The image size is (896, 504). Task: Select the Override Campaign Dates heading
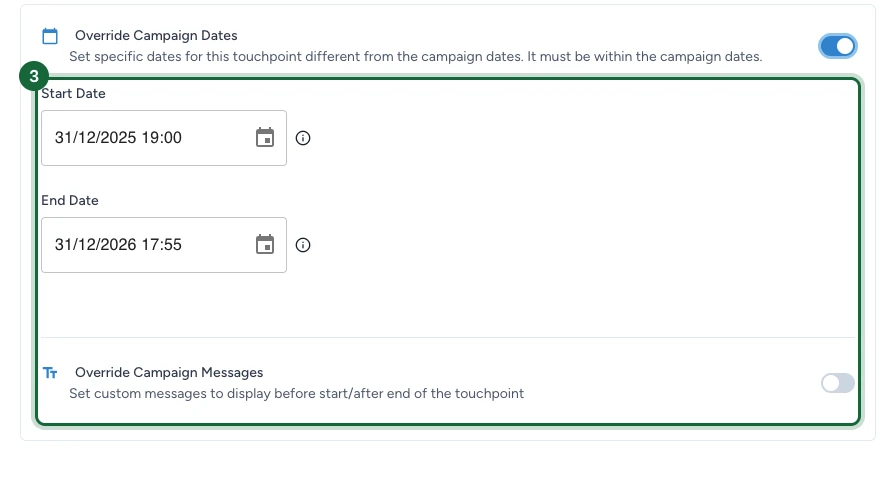[x=156, y=35]
